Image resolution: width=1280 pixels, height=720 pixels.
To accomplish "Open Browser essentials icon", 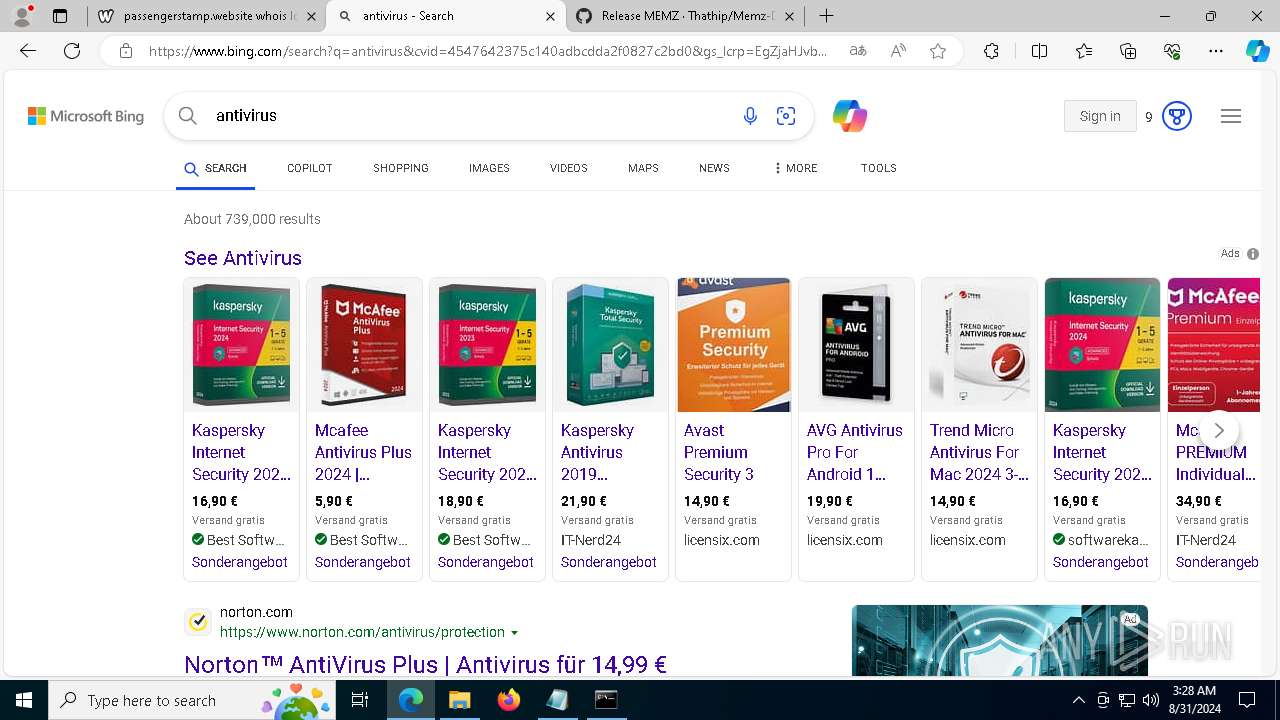I will point(1172,51).
